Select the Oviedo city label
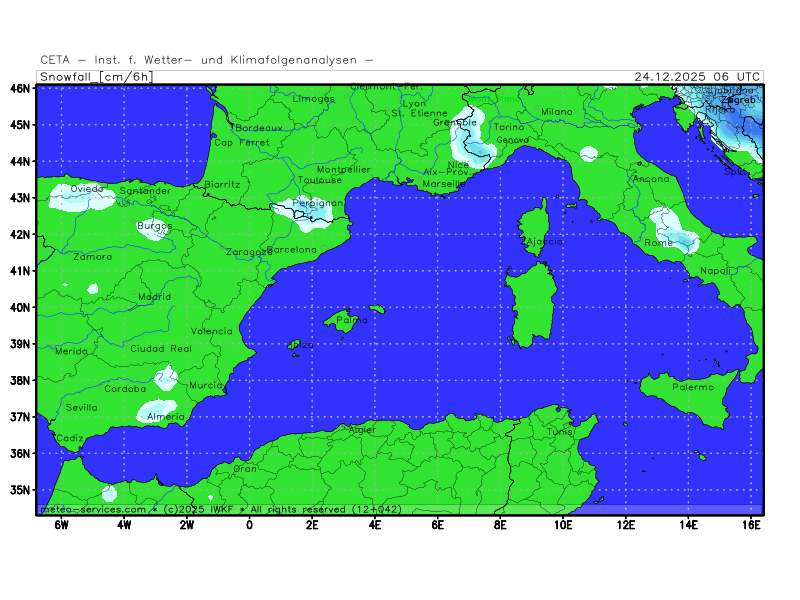 [86, 189]
